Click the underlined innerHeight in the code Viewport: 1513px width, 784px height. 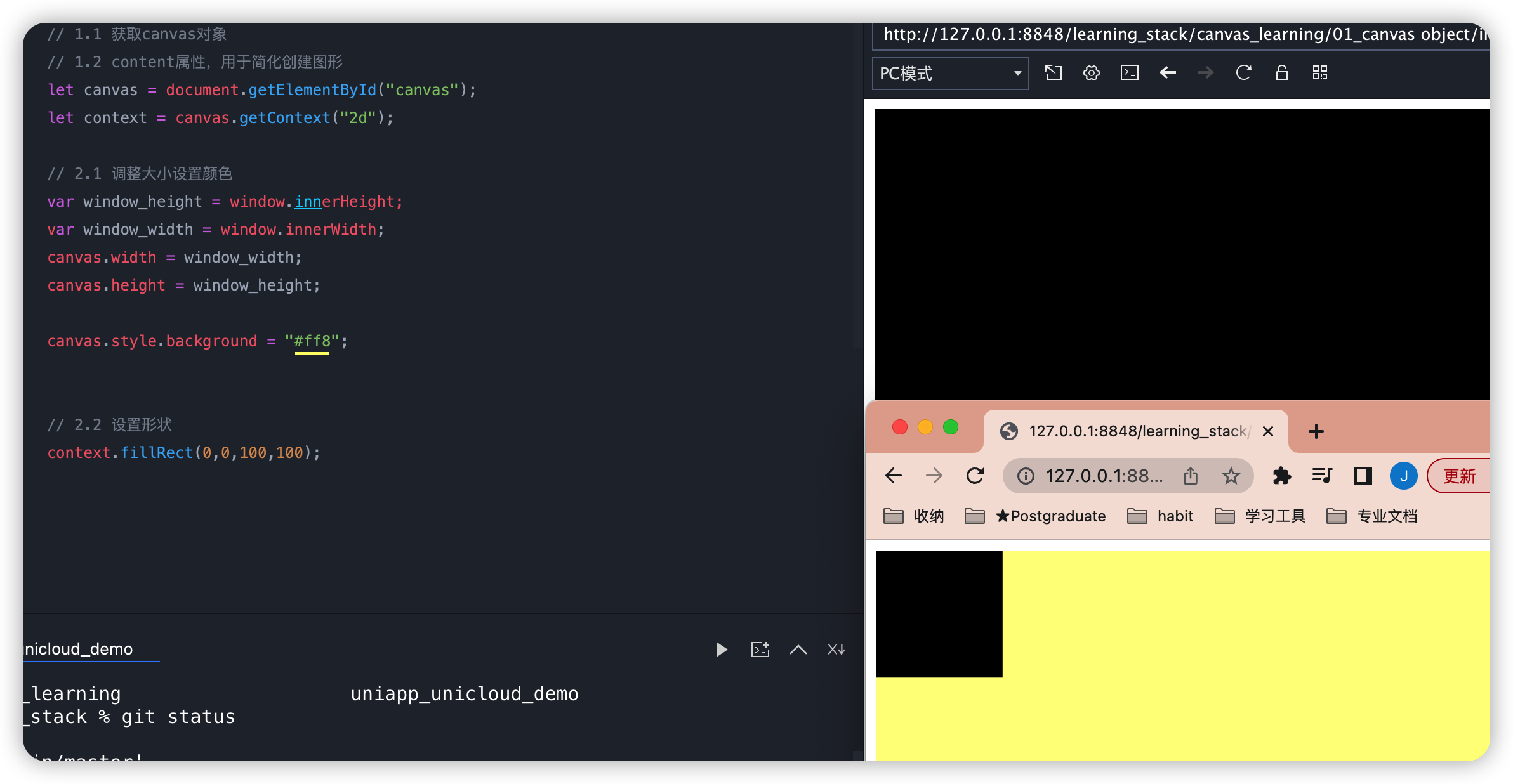click(x=345, y=202)
